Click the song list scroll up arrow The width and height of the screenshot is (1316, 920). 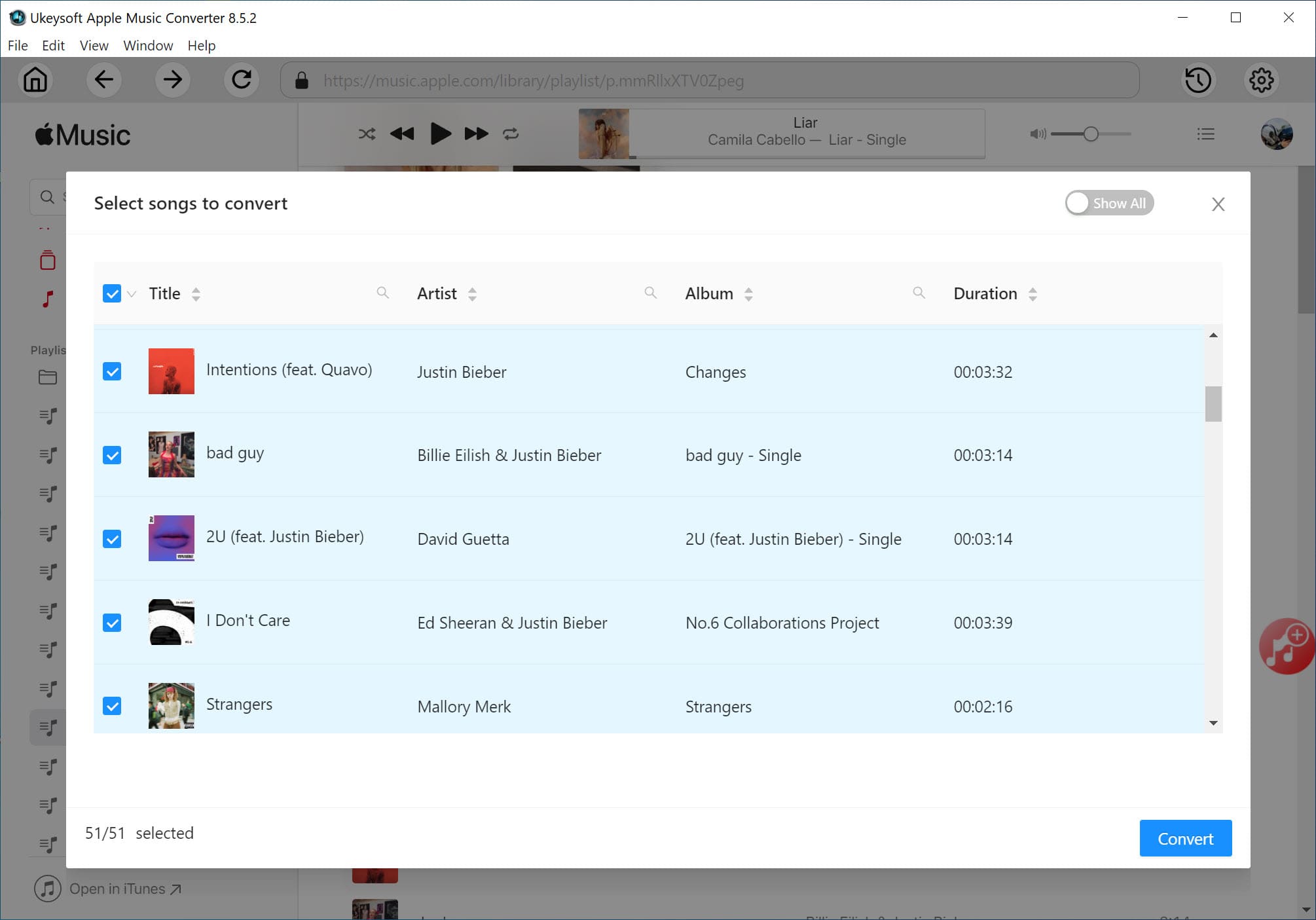tap(1213, 335)
